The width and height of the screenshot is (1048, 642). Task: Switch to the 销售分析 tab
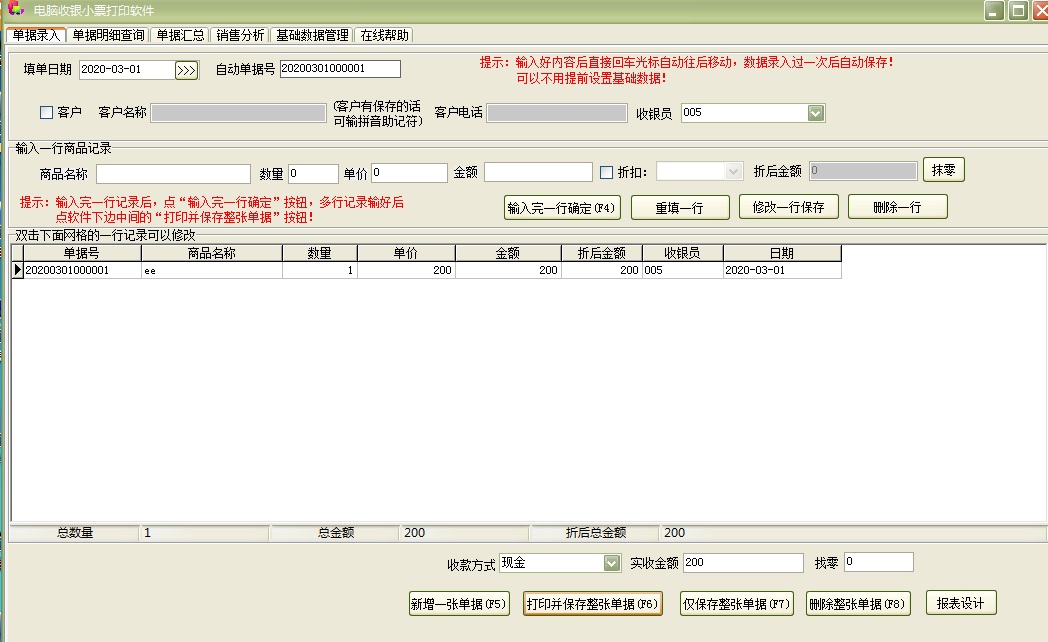tap(237, 34)
